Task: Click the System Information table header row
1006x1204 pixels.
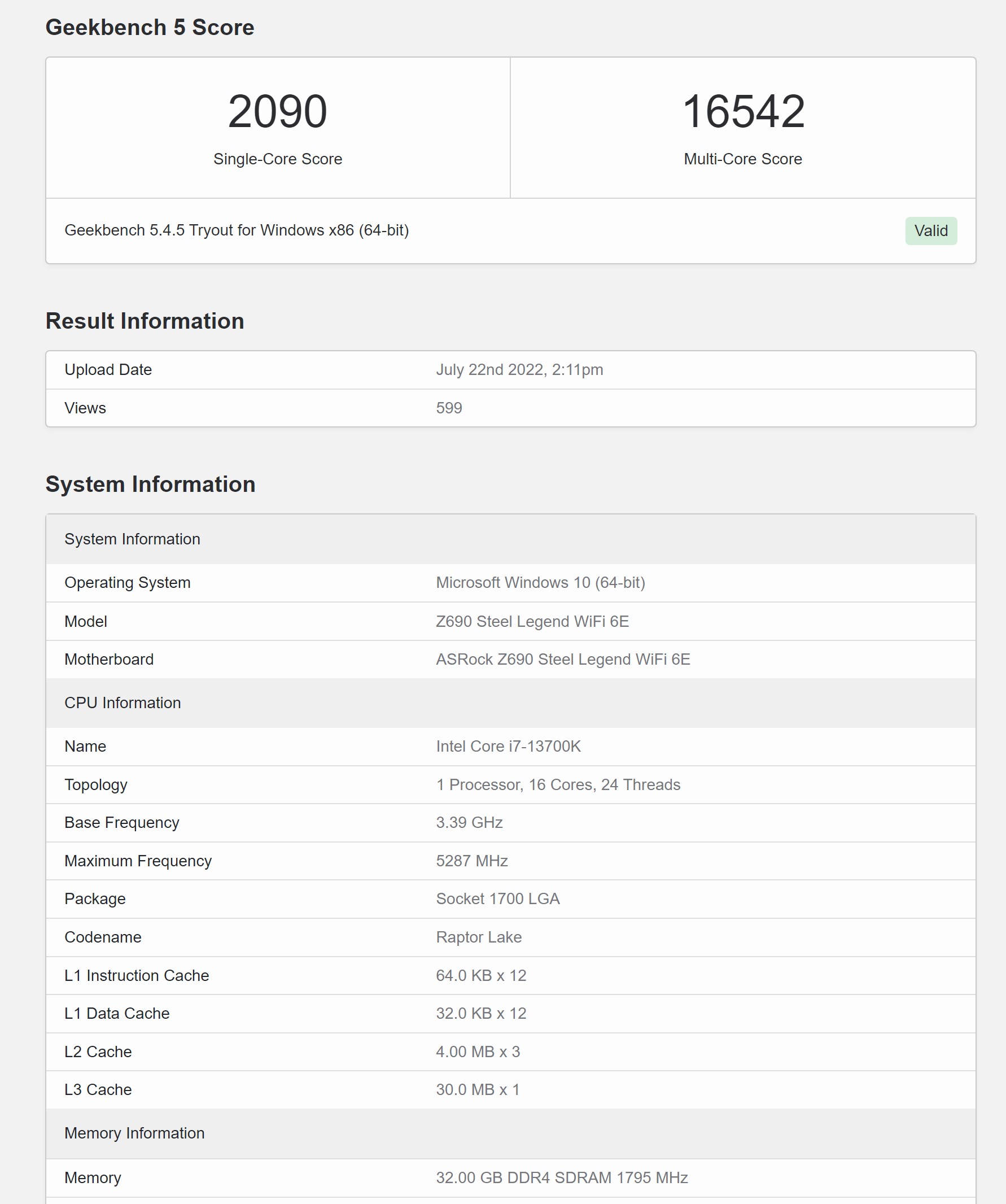Action: 511,539
